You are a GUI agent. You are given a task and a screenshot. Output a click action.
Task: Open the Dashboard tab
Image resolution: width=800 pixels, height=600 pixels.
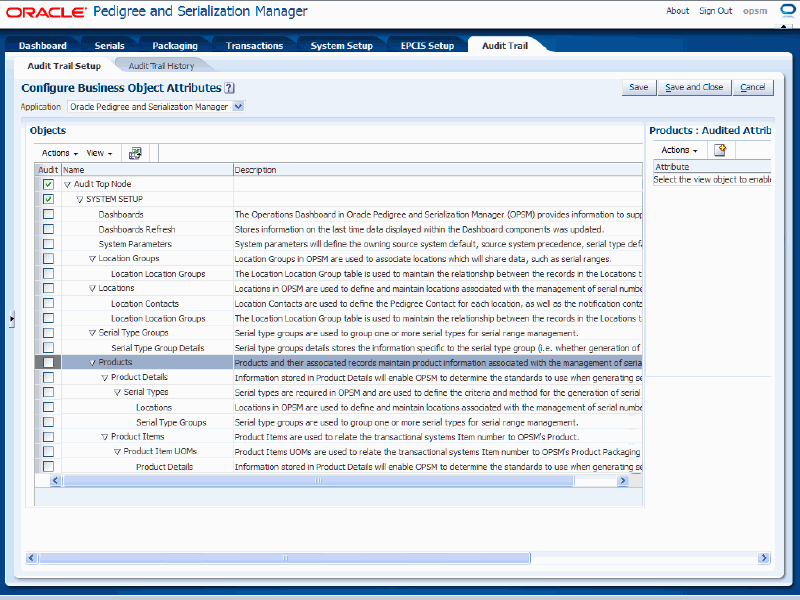pos(43,45)
